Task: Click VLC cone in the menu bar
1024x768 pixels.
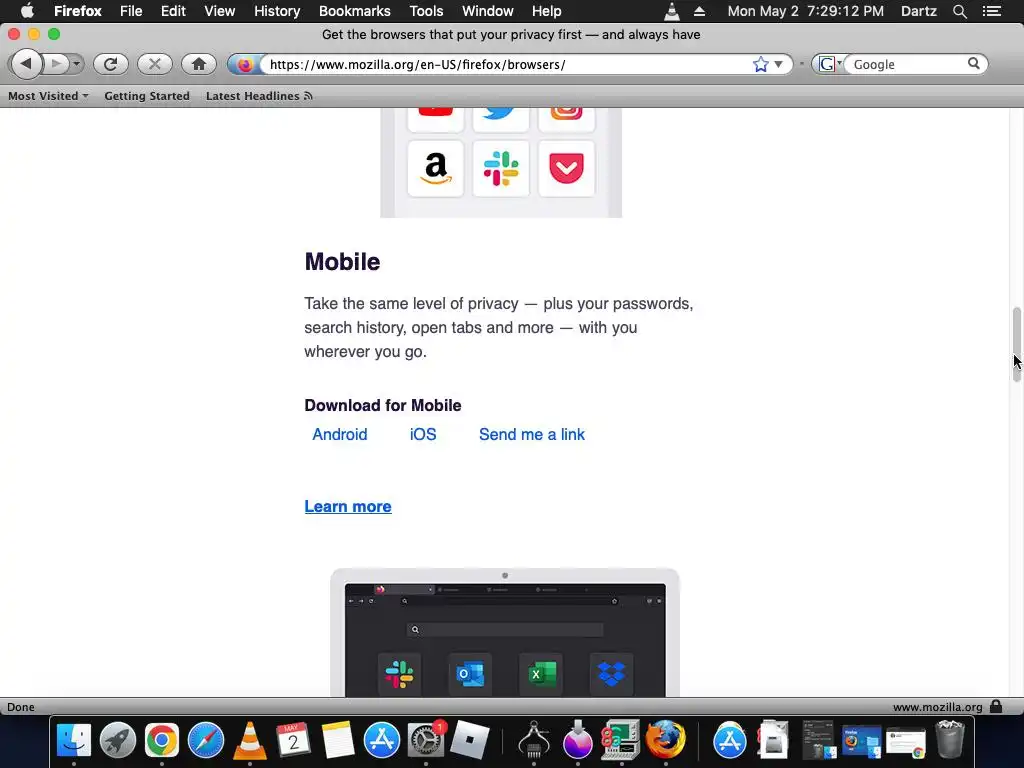Action: pyautogui.click(x=671, y=11)
